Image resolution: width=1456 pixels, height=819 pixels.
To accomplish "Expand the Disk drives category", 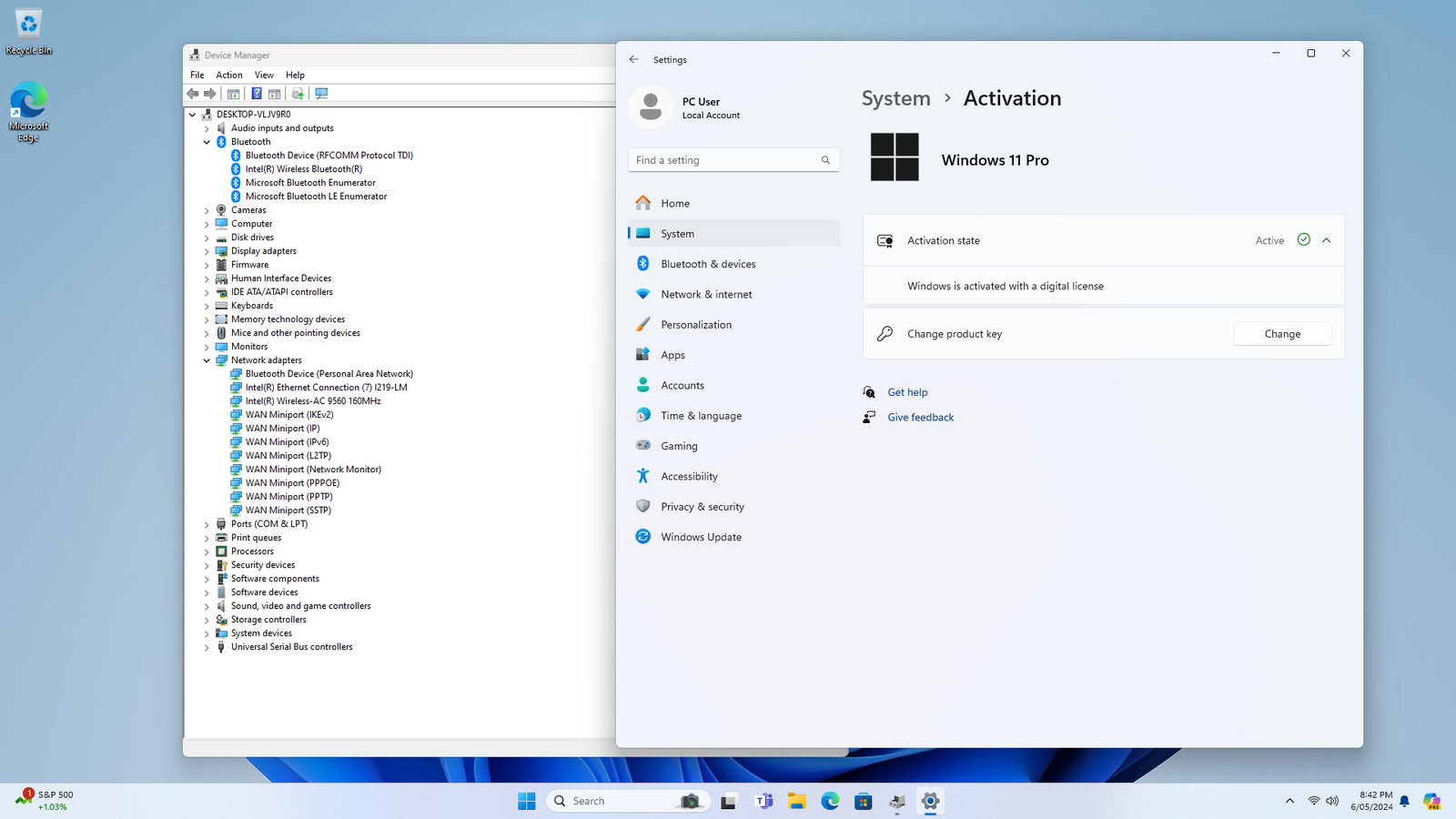I will pyautogui.click(x=207, y=238).
